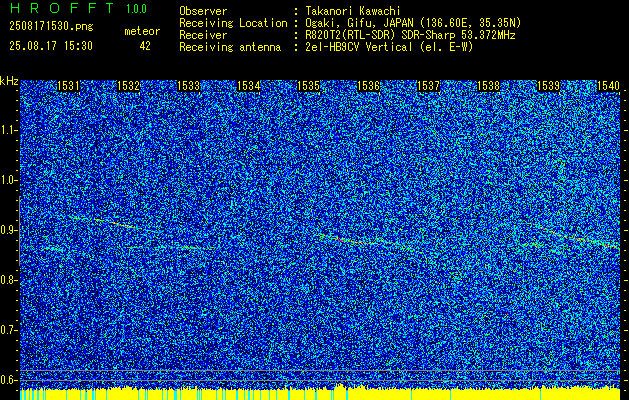Click the 1531 time marker
This screenshot has width=629, height=400.
coord(68,86)
